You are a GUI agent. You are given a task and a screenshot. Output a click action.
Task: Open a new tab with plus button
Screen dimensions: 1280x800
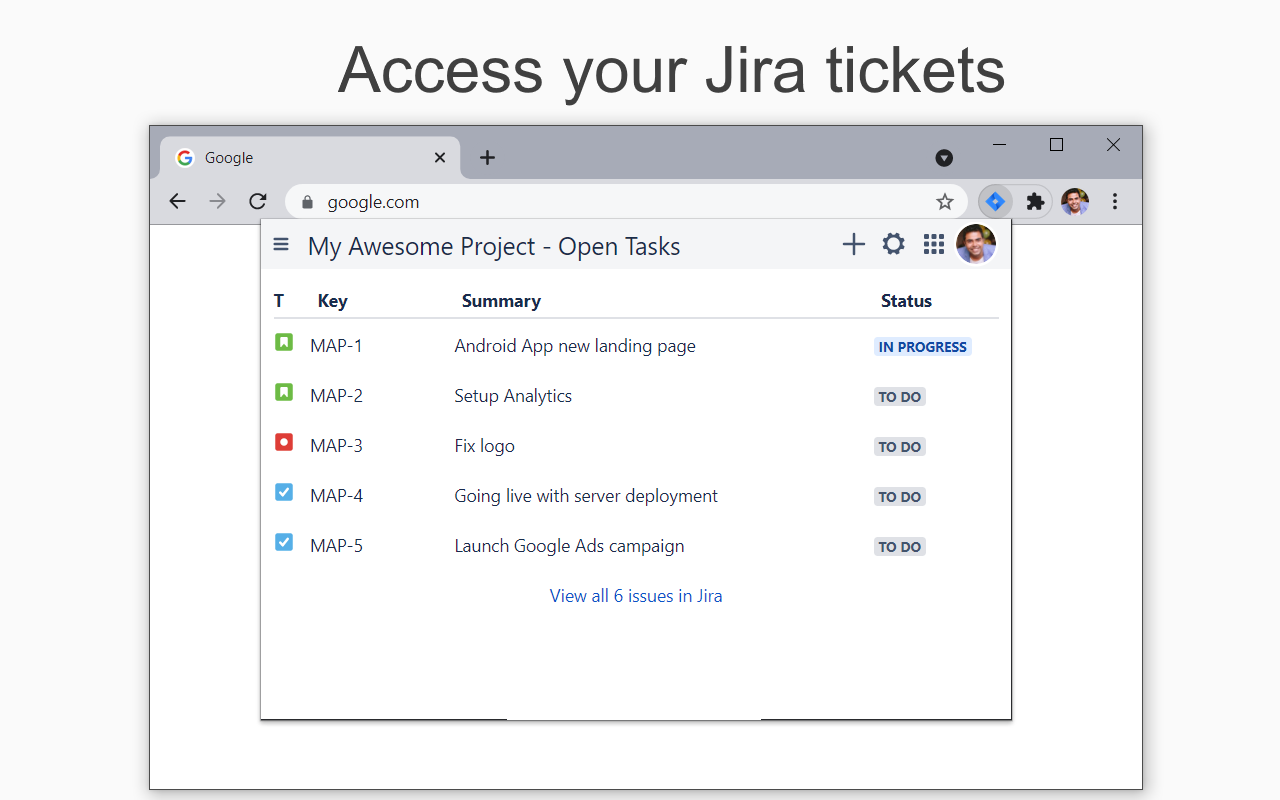(487, 157)
